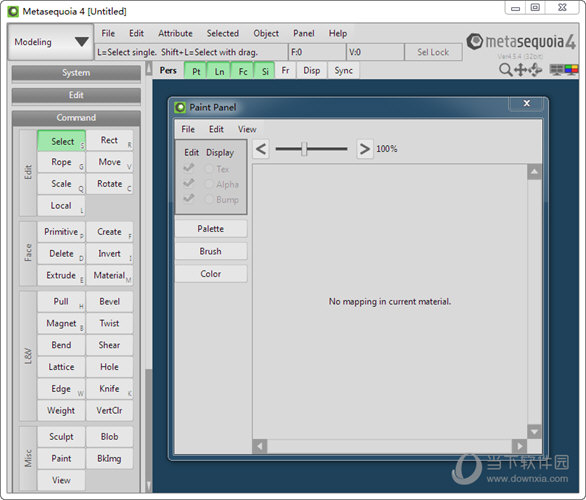Image resolution: width=586 pixels, height=500 pixels.
Task: Open the main File menu
Action: click(108, 33)
